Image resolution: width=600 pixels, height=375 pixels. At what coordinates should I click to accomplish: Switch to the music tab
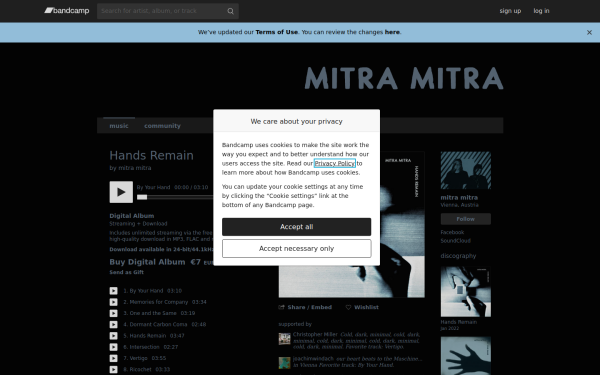tap(119, 126)
